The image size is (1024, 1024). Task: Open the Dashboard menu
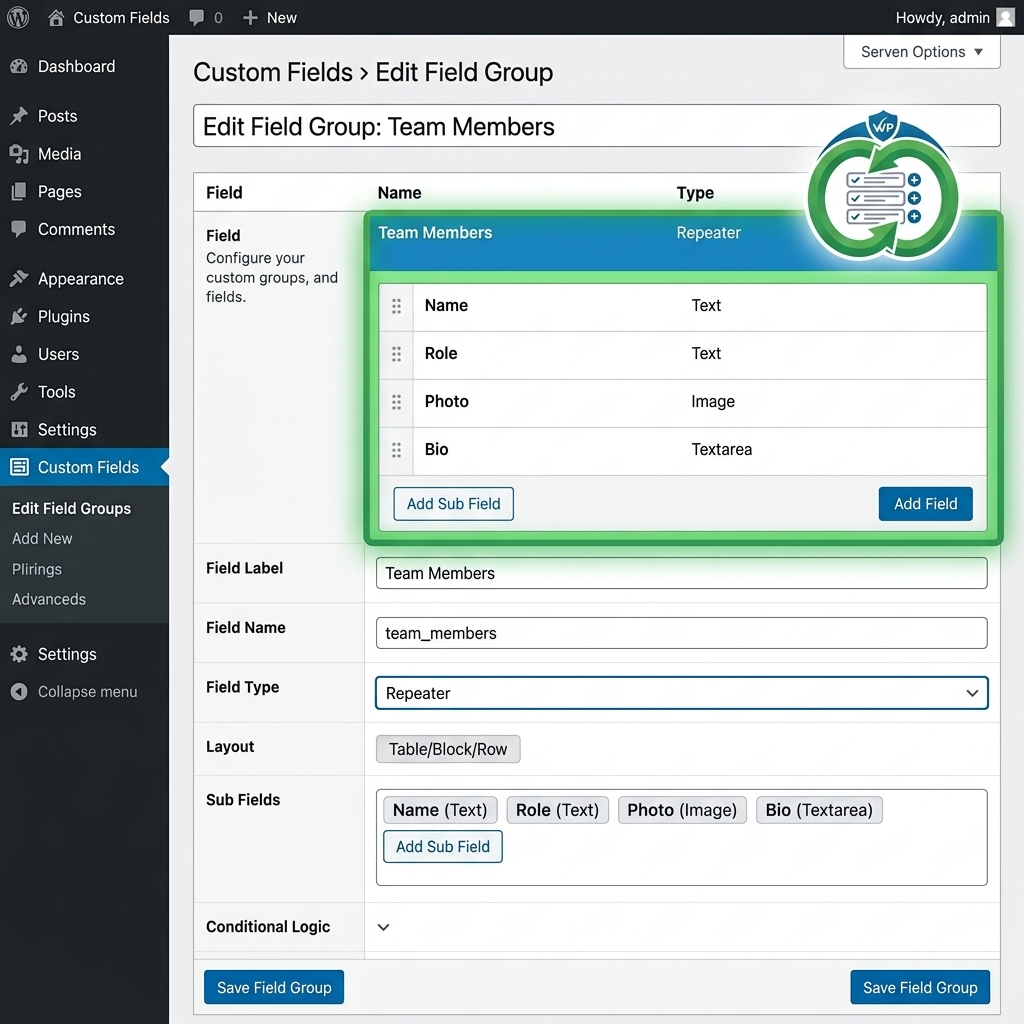click(x=76, y=67)
